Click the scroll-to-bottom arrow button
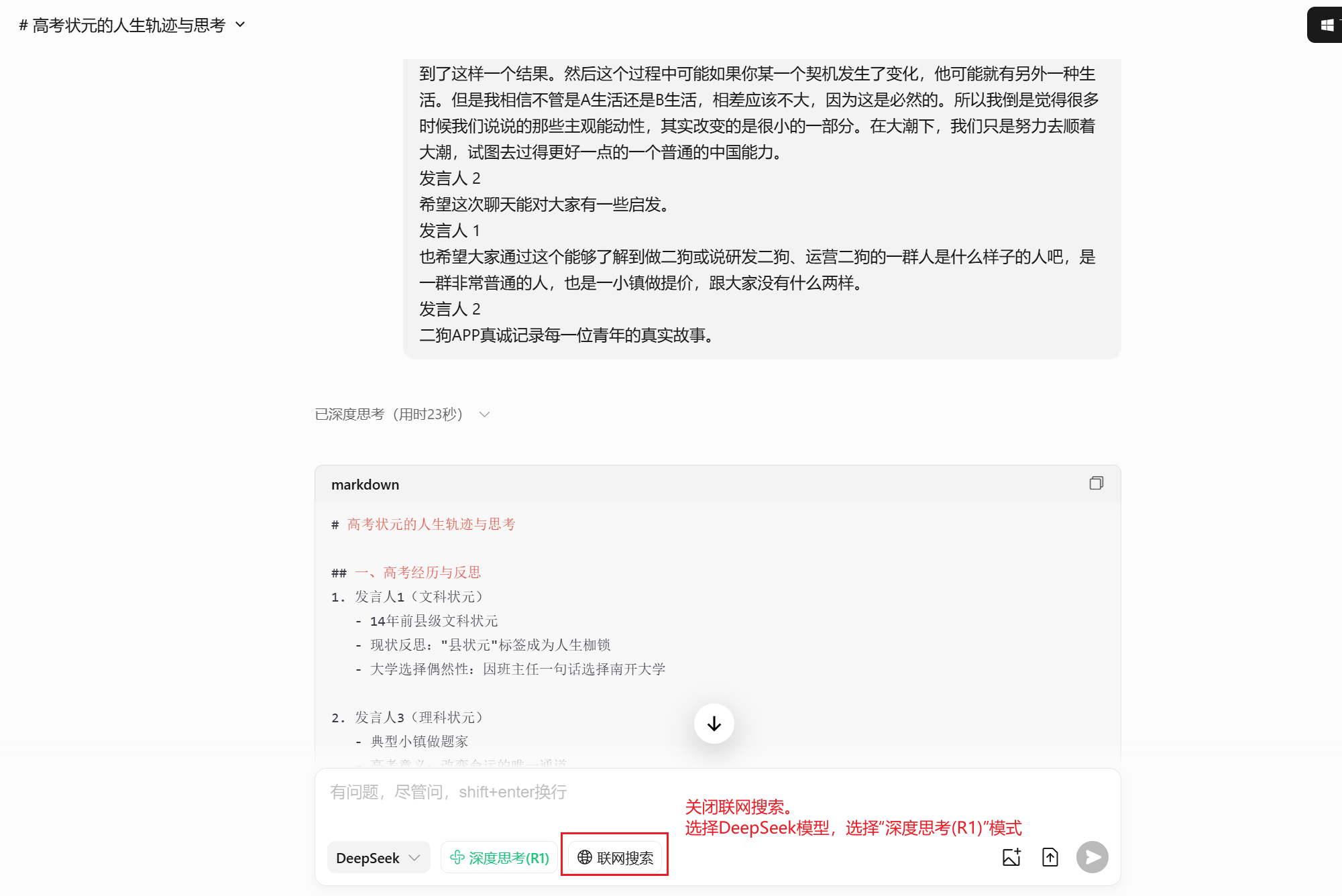This screenshot has width=1342, height=896. click(714, 724)
